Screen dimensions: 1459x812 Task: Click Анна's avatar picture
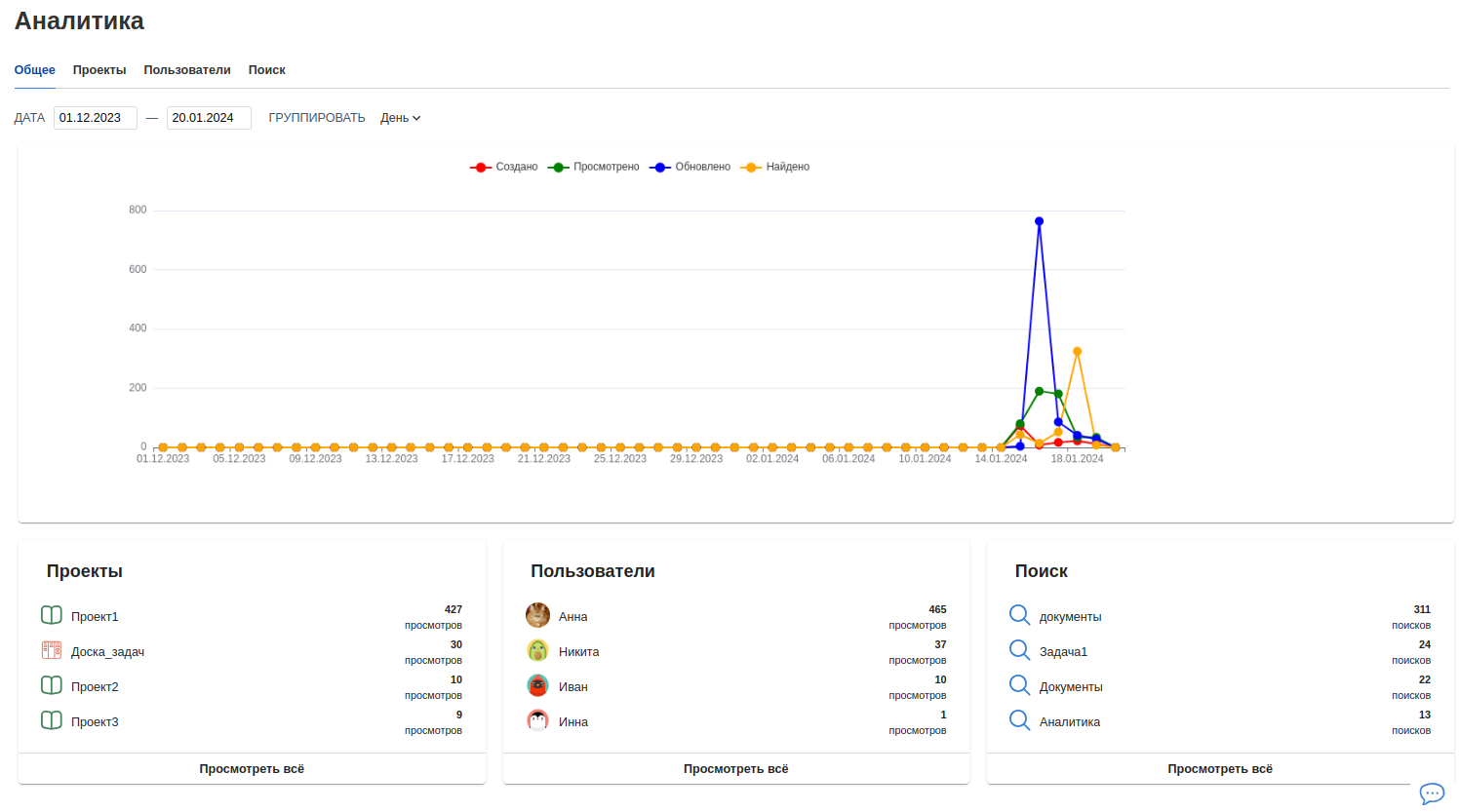point(537,615)
